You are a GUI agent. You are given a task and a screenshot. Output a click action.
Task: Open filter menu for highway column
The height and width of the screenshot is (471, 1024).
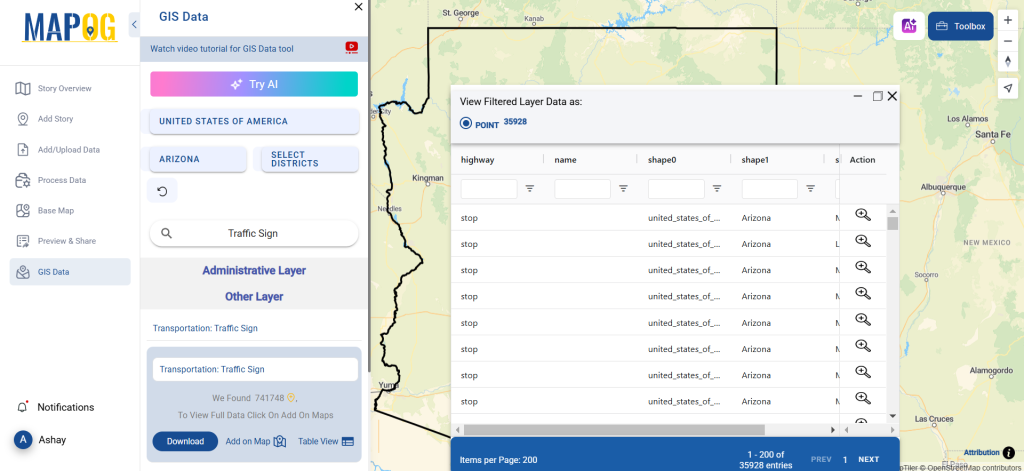click(x=530, y=189)
